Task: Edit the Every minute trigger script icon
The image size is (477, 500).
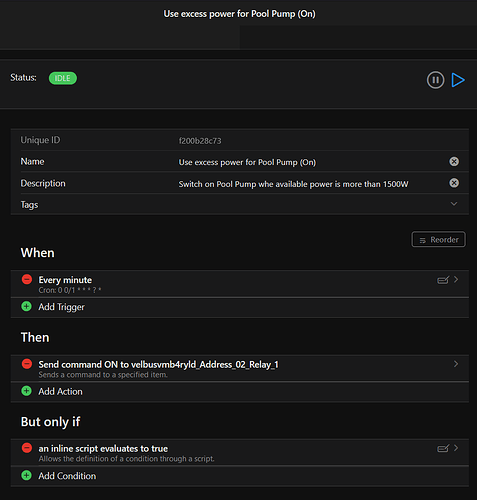Action: (443, 280)
